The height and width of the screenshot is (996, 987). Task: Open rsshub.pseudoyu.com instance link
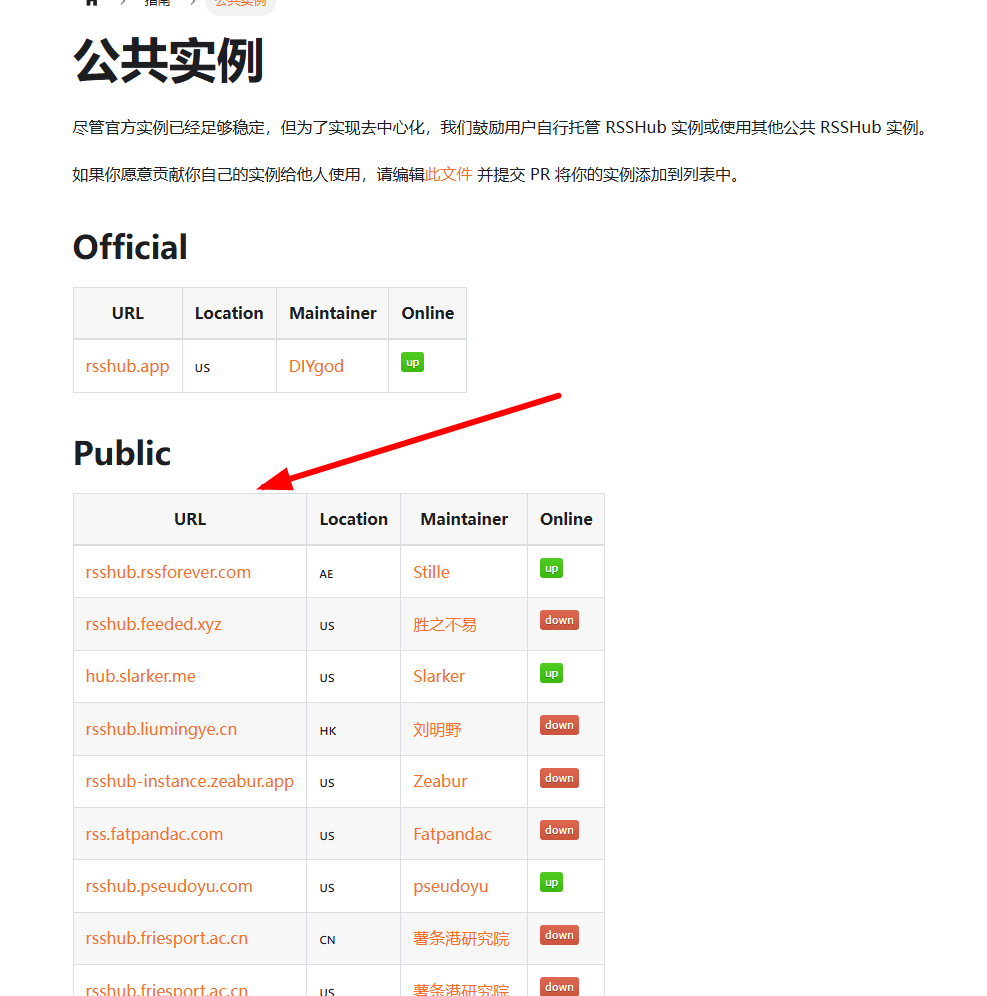169,886
